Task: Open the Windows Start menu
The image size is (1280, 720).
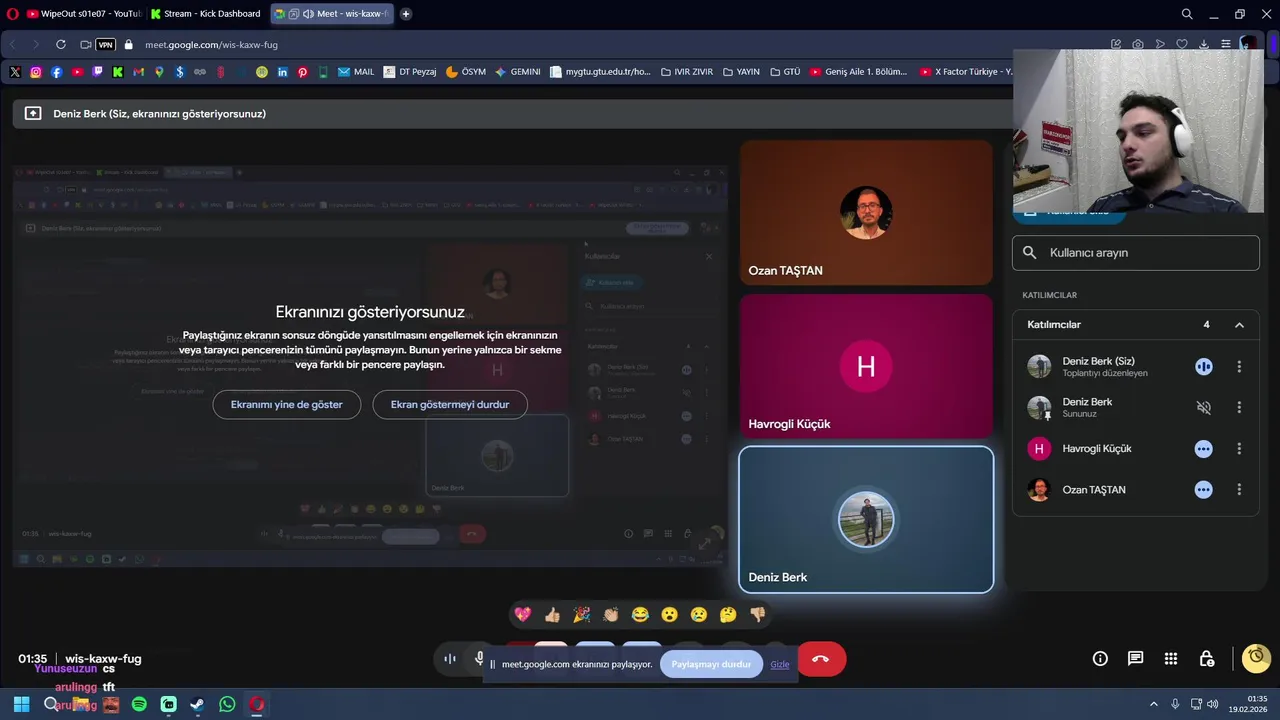Action: tap(21, 704)
